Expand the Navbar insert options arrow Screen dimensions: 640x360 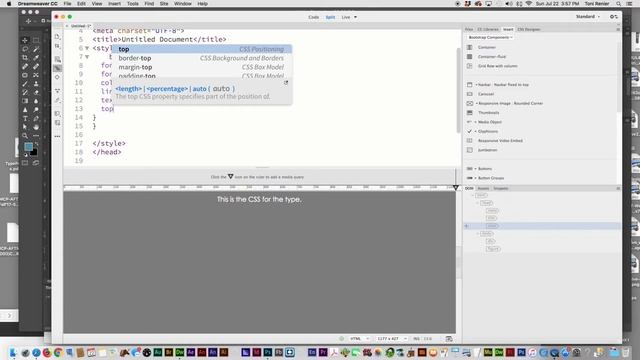coord(476,85)
